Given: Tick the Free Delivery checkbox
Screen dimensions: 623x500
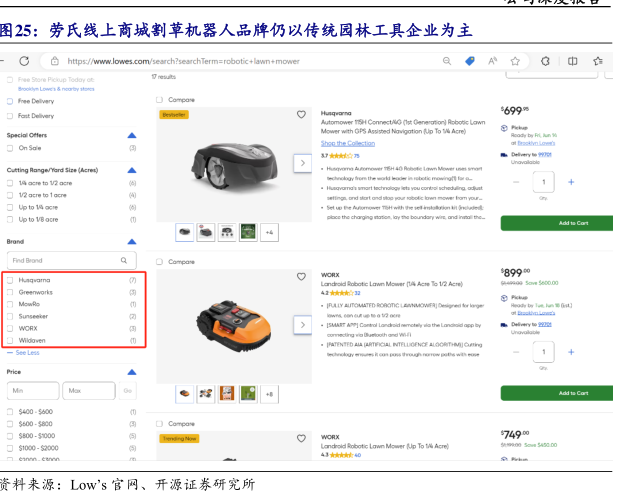Looking at the screenshot, I should 11,101.
